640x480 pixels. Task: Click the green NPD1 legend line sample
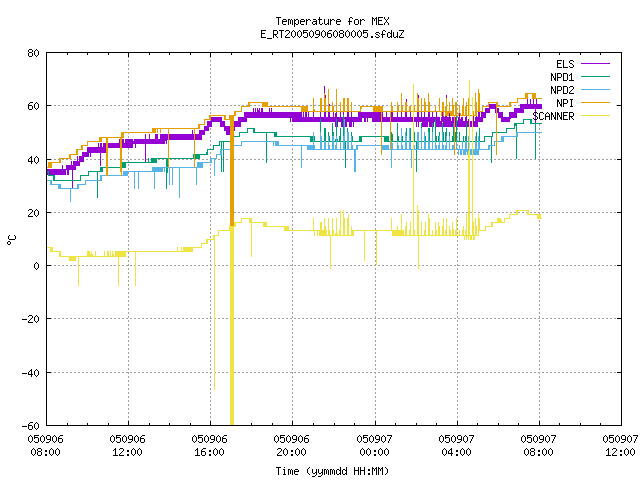click(595, 76)
